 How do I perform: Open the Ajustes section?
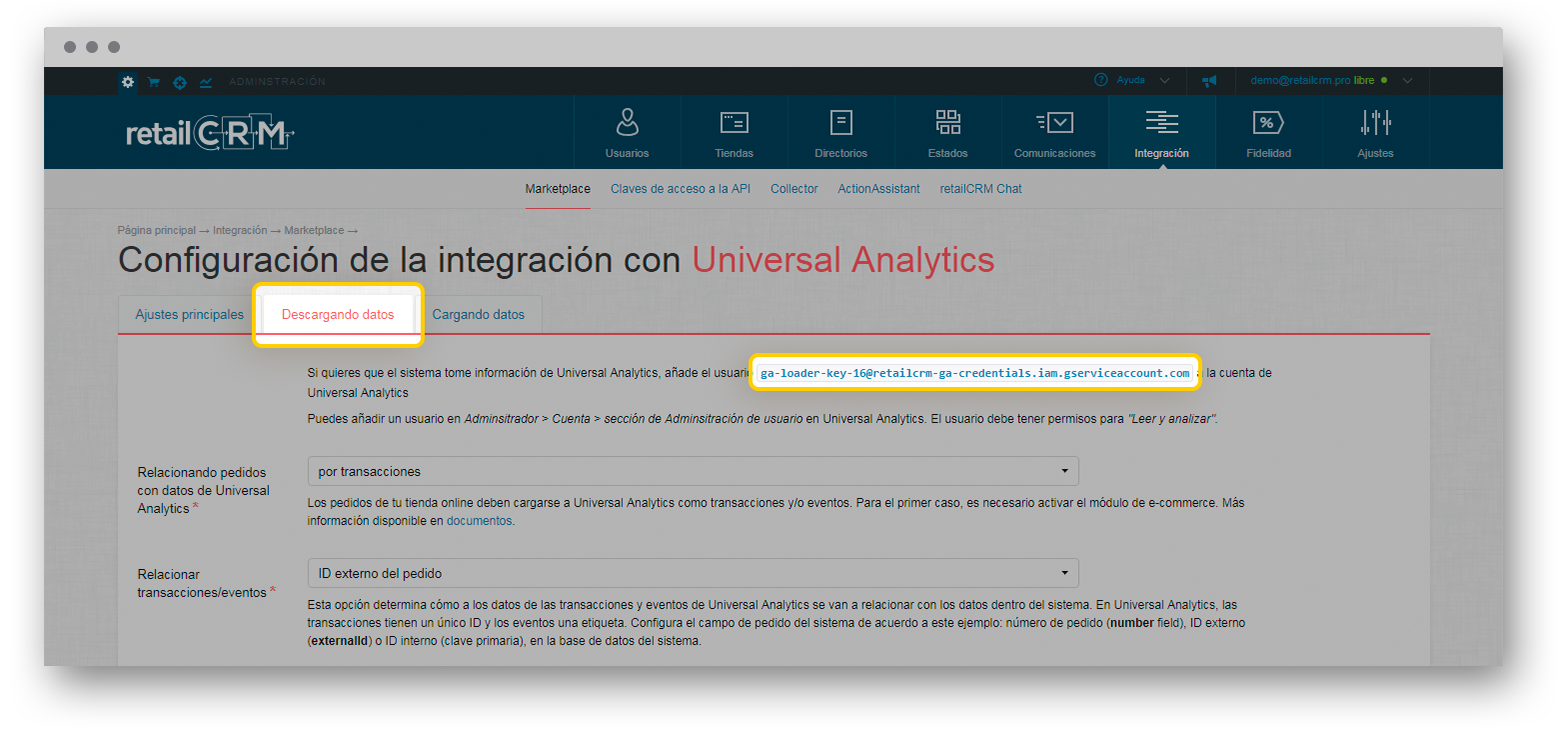point(1376,132)
